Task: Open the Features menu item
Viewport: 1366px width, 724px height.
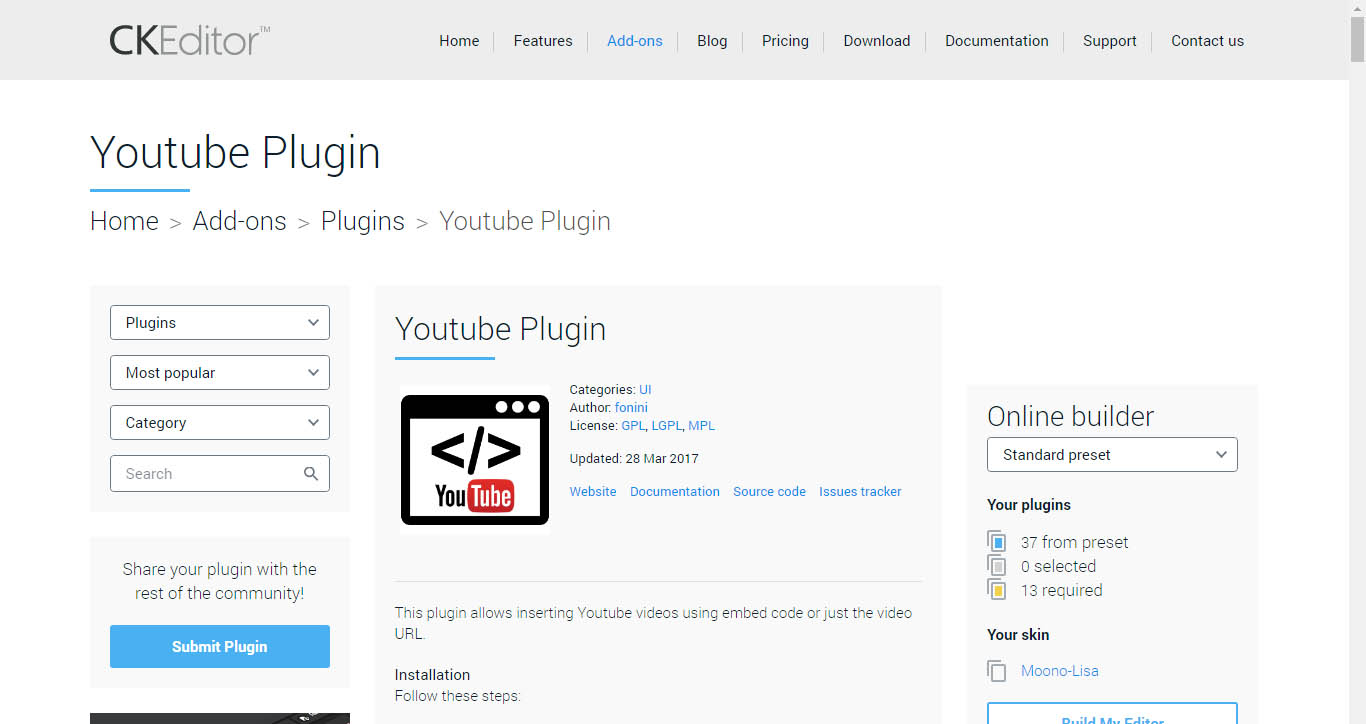Action: [543, 41]
